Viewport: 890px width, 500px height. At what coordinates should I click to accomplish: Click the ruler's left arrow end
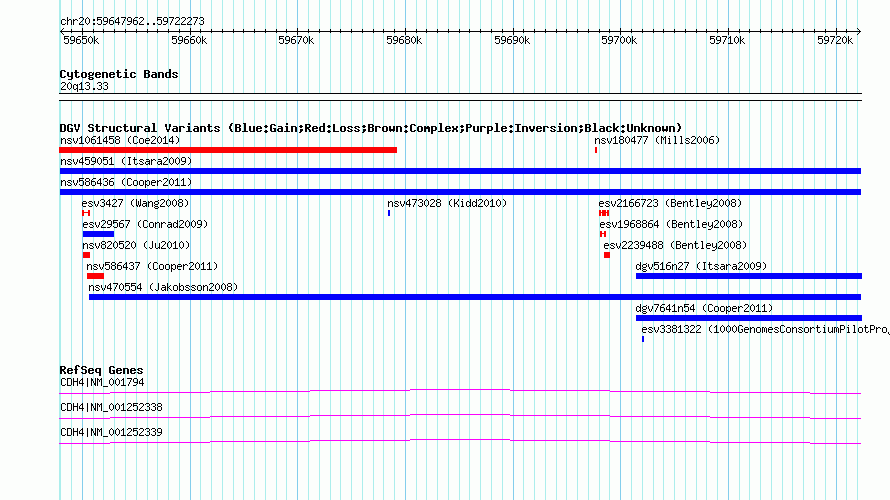pos(62,31)
